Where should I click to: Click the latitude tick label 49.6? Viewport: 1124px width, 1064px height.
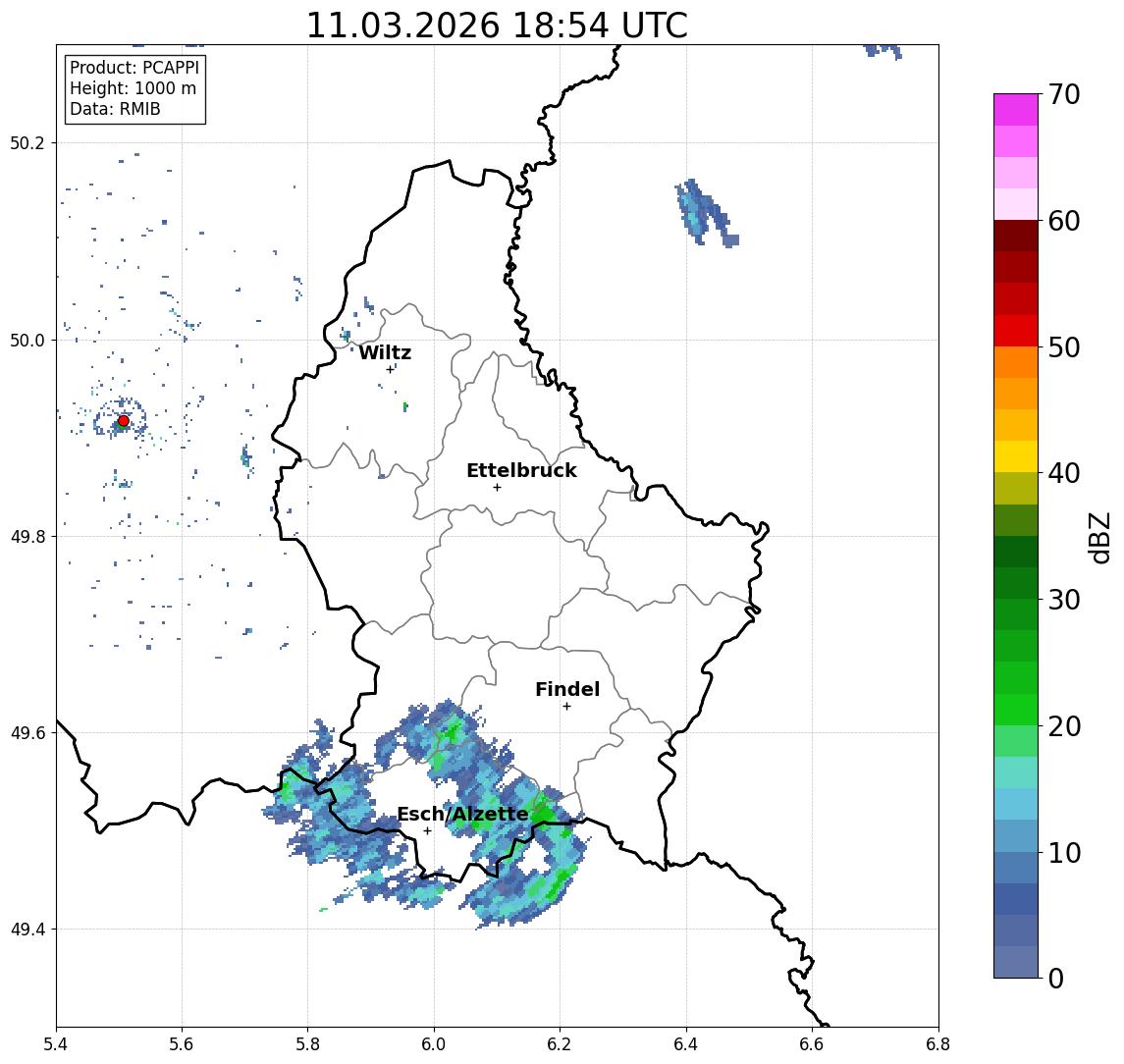click(27, 733)
